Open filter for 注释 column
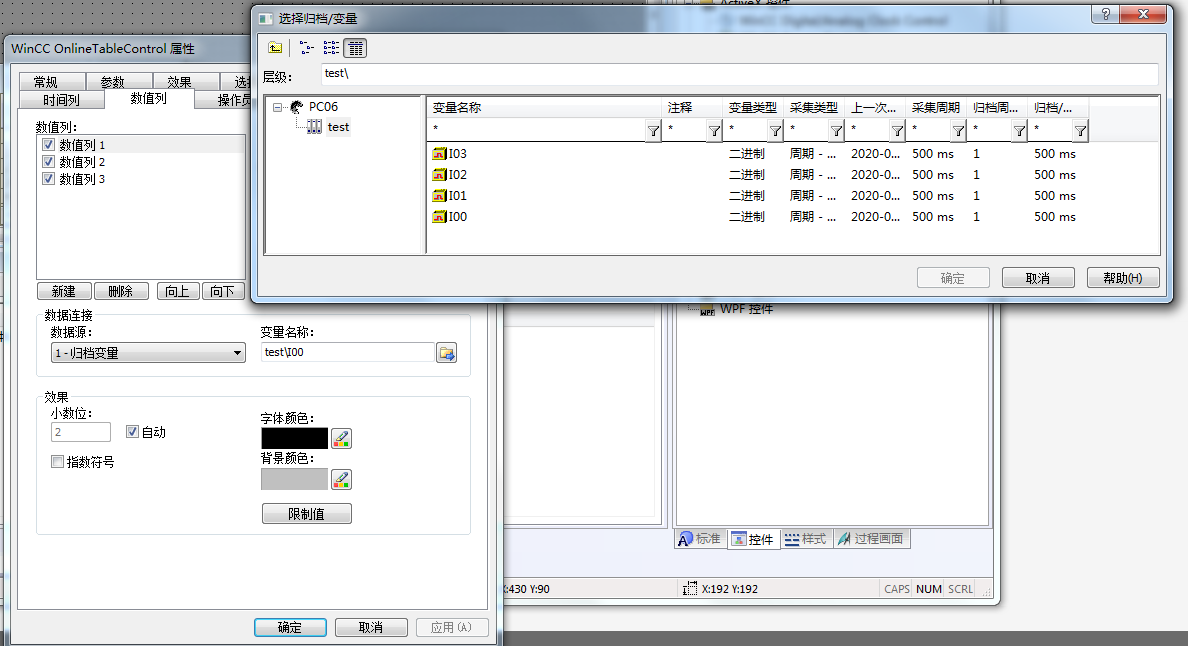 click(x=714, y=130)
